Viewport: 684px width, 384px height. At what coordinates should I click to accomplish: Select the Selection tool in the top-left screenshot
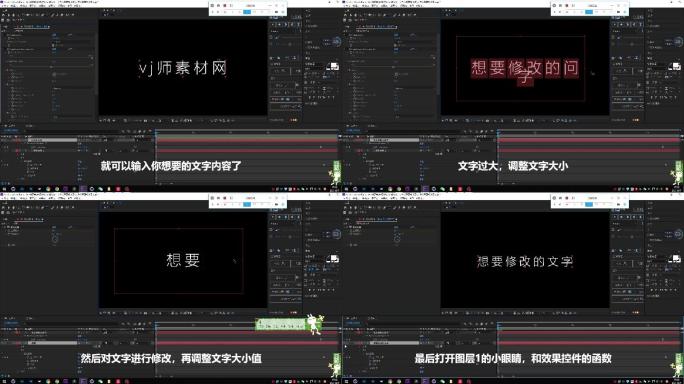pos(3,15)
